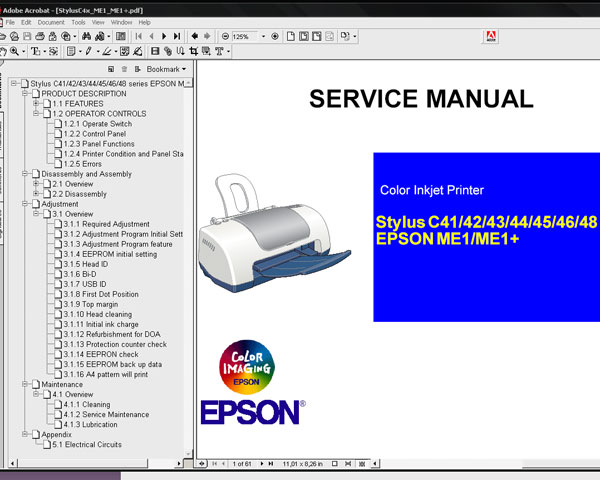Open bookmark 4.1.3 Lubrication
The width and height of the screenshot is (600, 480).
coord(90,424)
